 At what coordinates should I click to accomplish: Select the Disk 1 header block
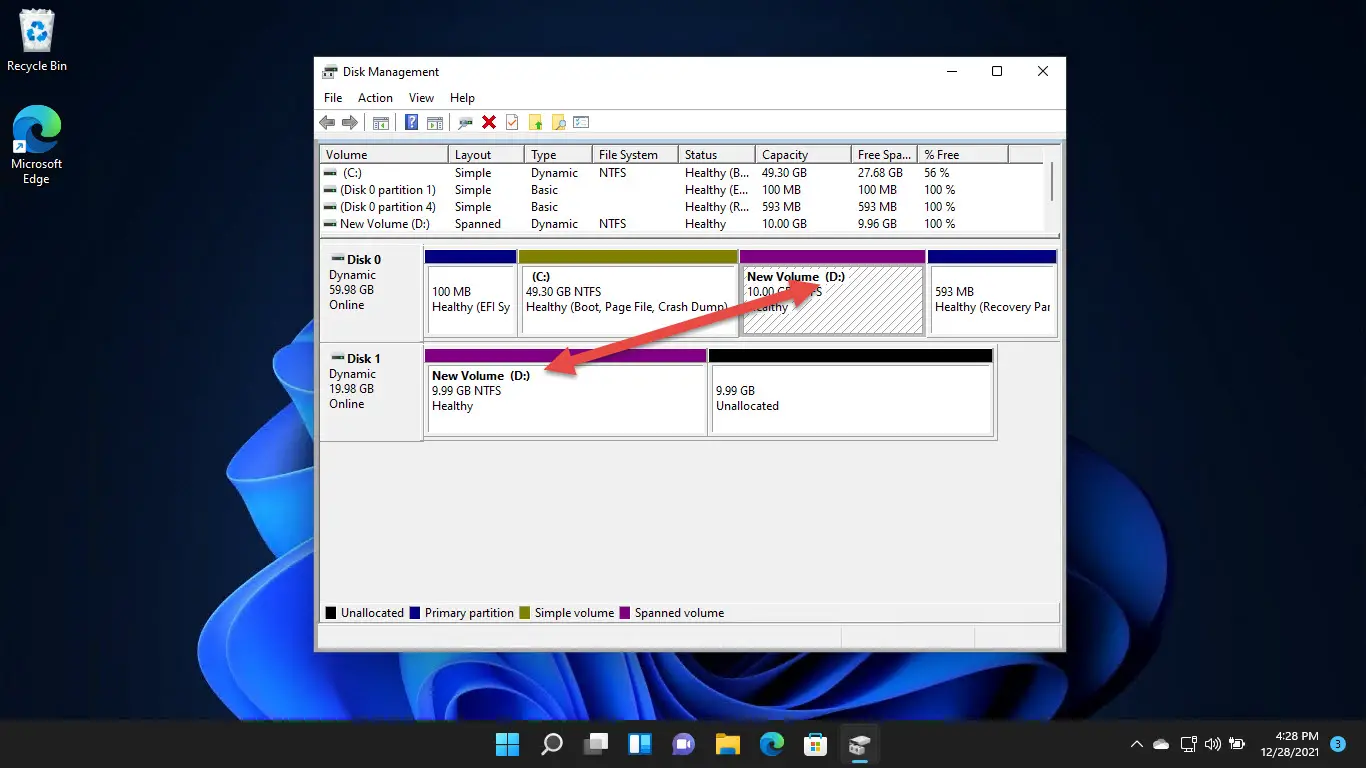(x=371, y=391)
